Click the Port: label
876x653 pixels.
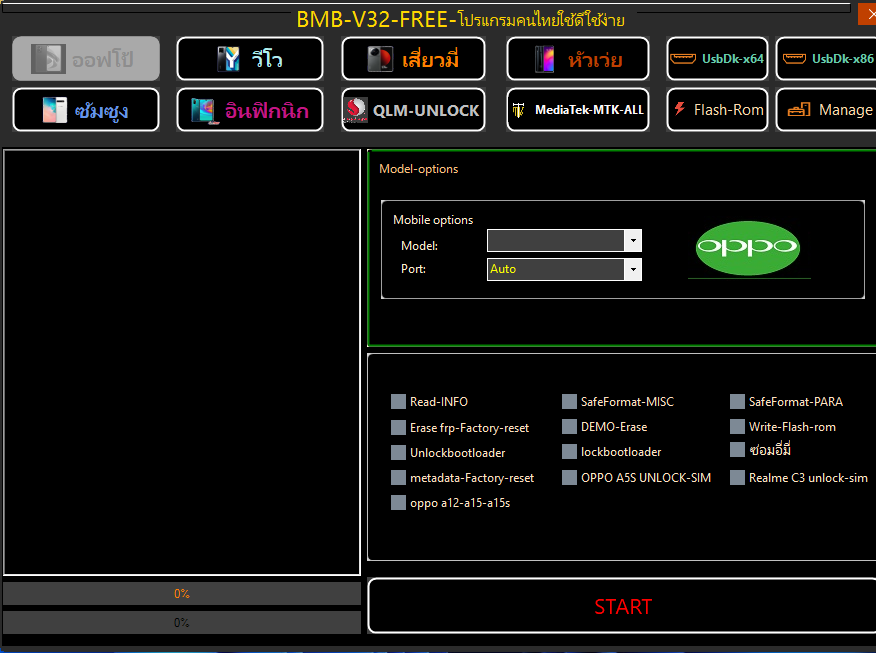point(413,269)
